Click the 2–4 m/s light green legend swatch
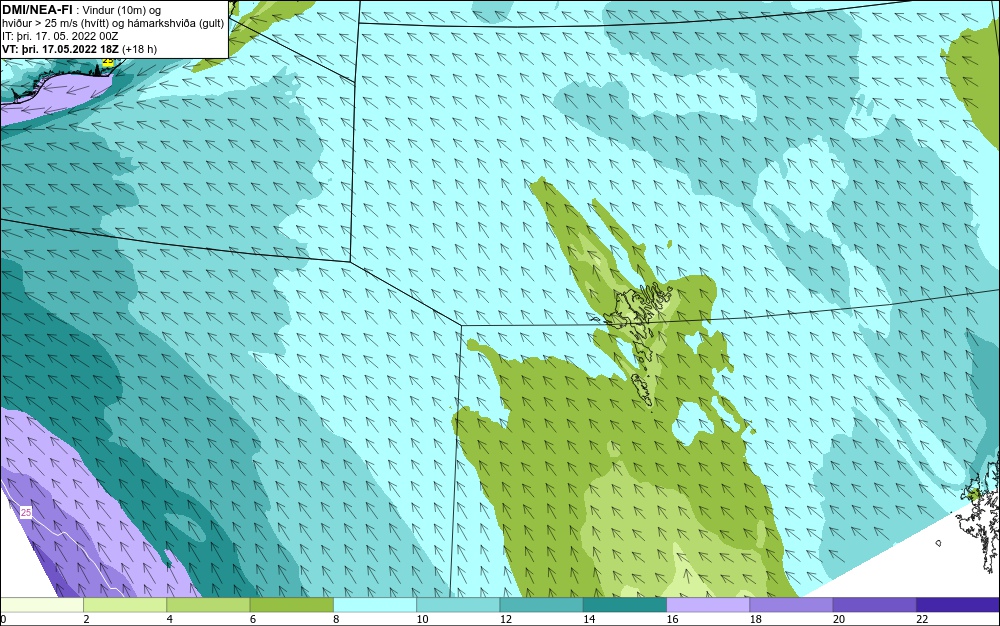The image size is (1000, 626). point(125,605)
